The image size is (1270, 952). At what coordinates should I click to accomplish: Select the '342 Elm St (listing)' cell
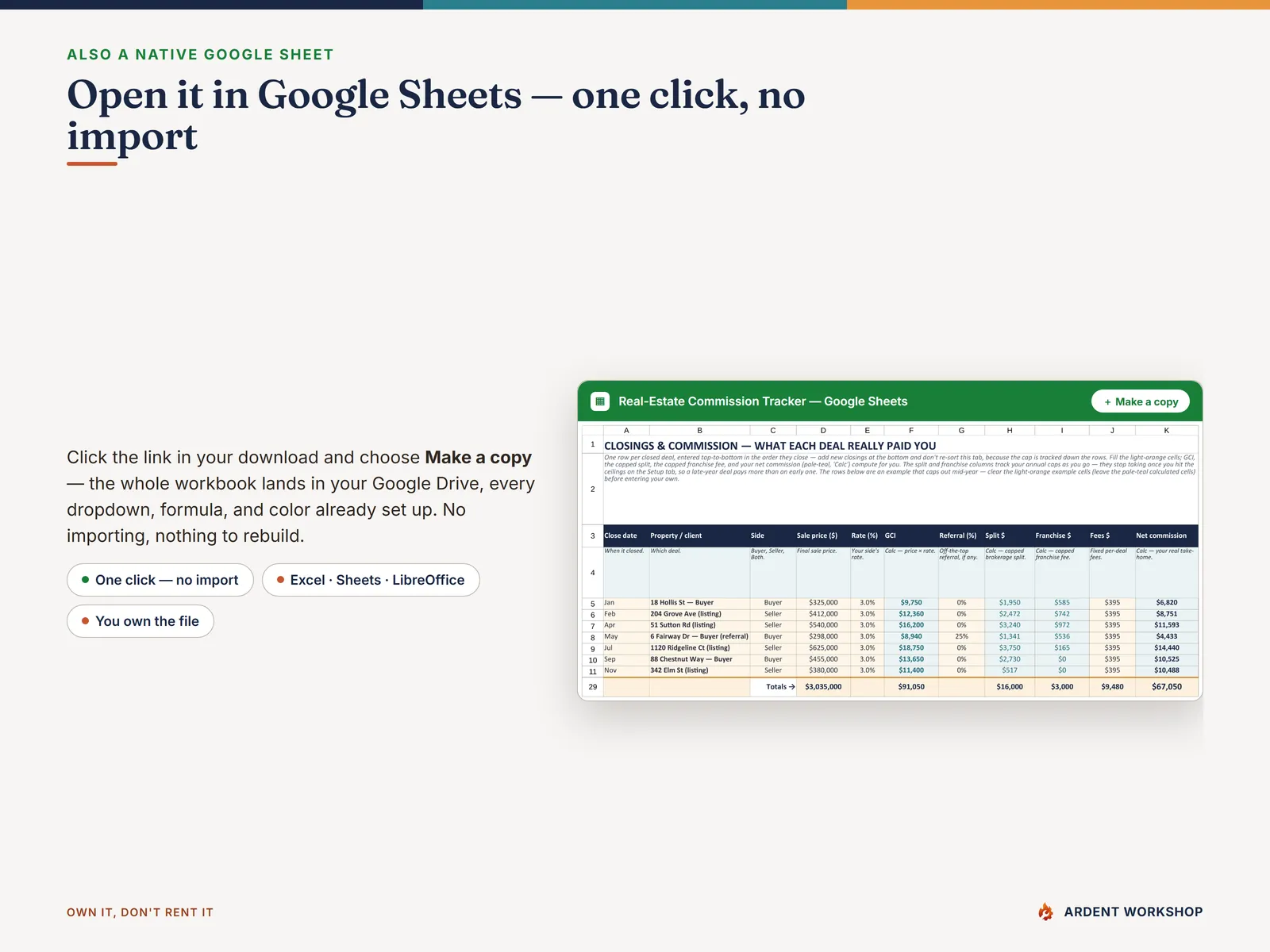coord(699,670)
